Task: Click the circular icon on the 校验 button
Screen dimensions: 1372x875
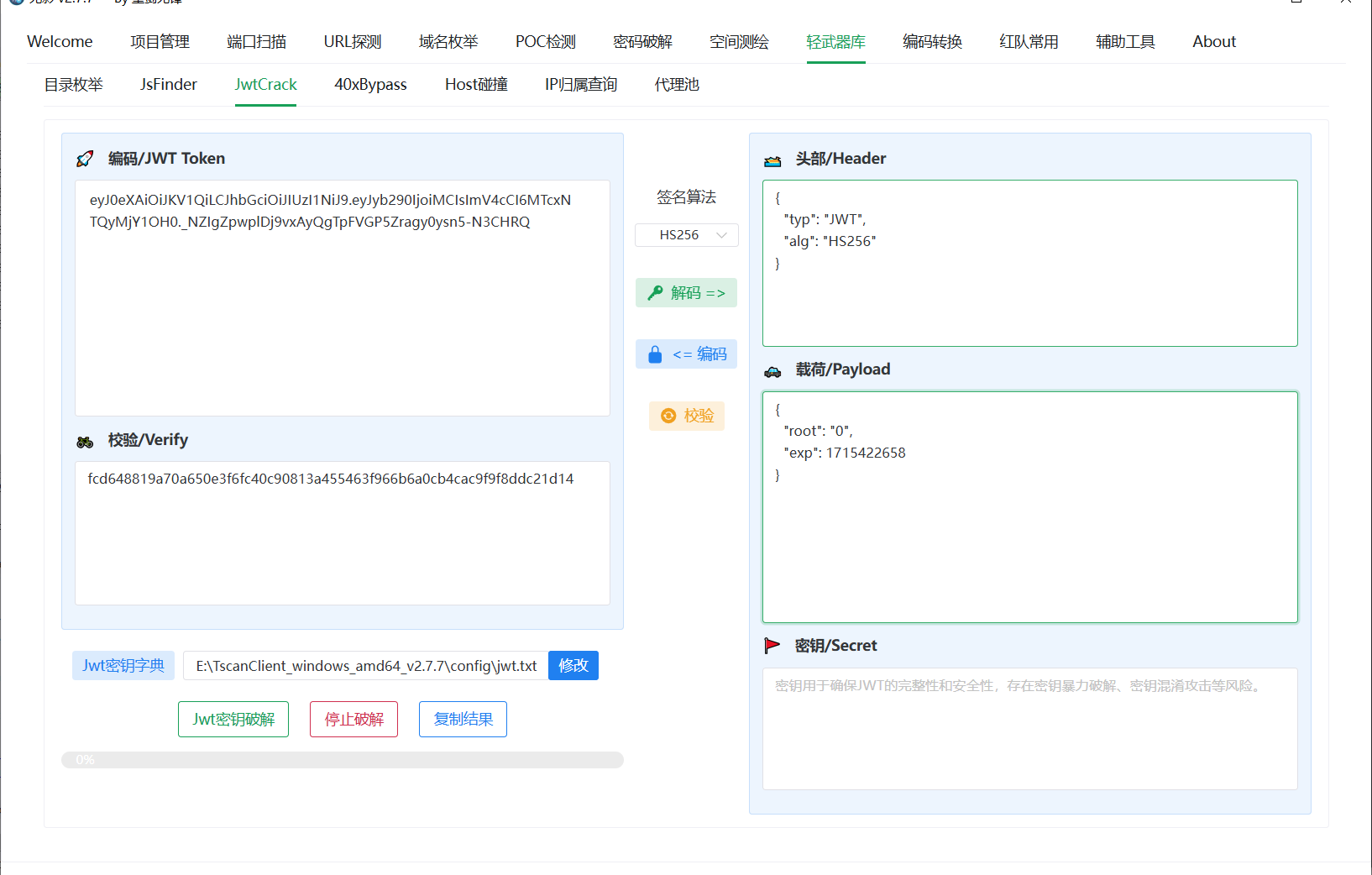Action: coord(668,416)
